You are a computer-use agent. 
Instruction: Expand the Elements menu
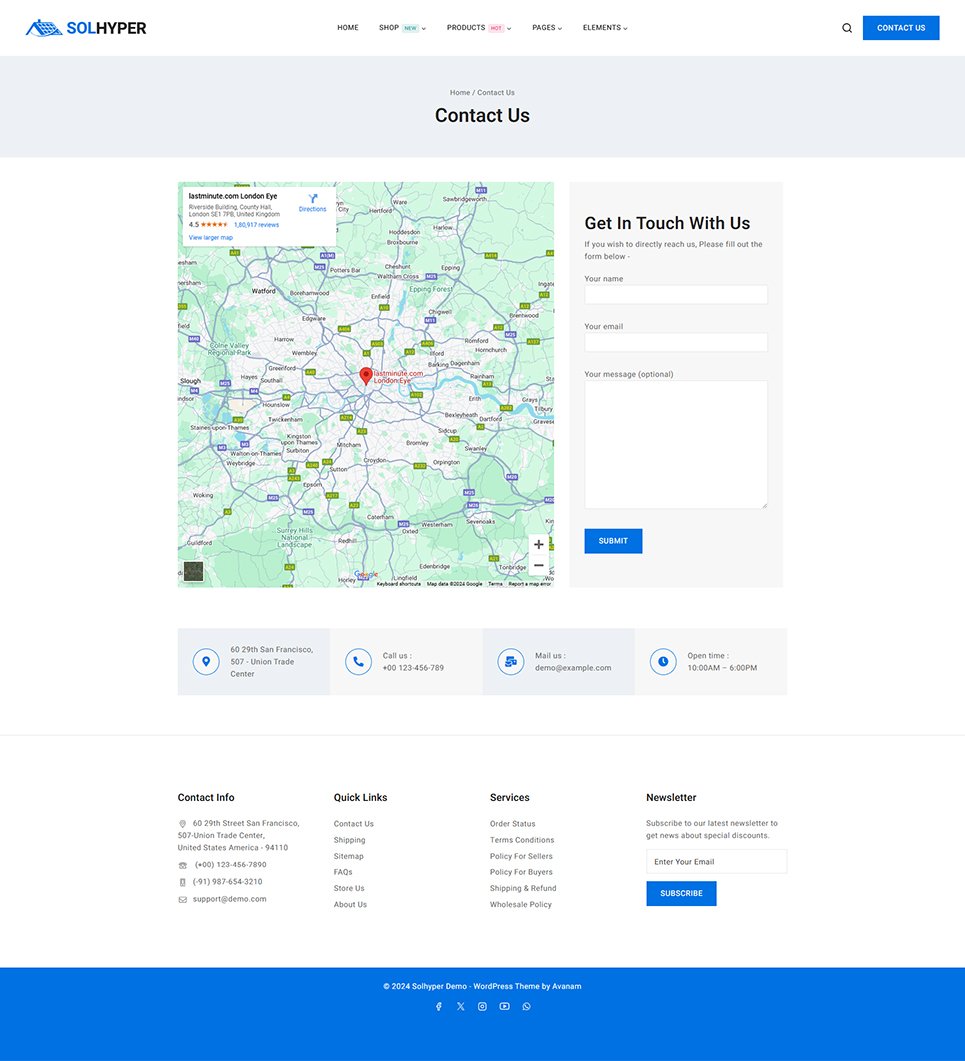[605, 28]
